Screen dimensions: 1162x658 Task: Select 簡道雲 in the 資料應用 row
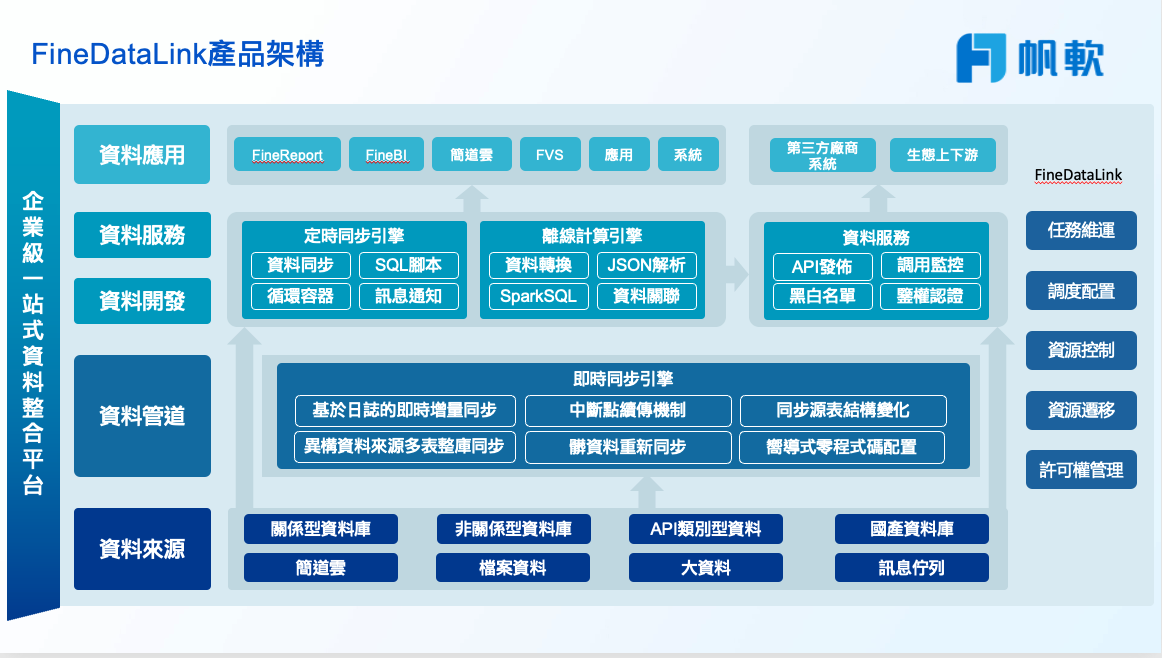point(471,154)
